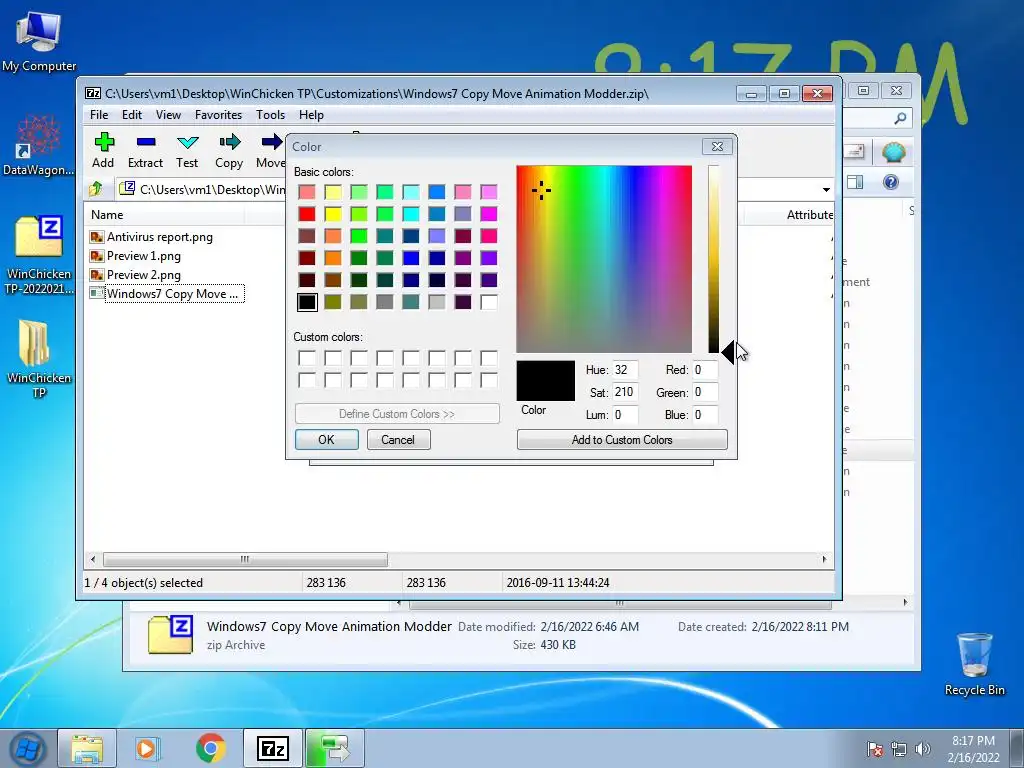This screenshot has width=1024, height=768.
Task: Open the Favorites menu
Action: (x=218, y=115)
